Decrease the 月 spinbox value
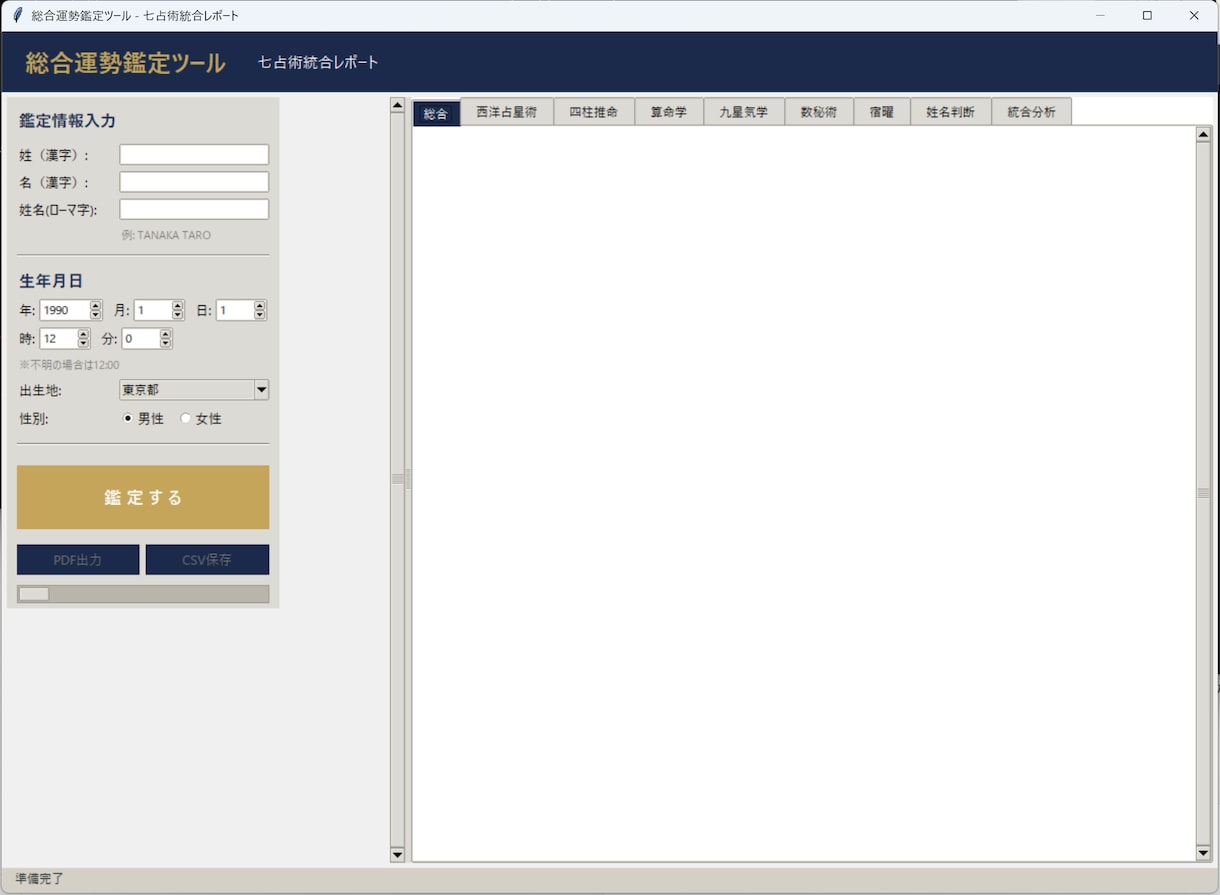 click(x=178, y=315)
